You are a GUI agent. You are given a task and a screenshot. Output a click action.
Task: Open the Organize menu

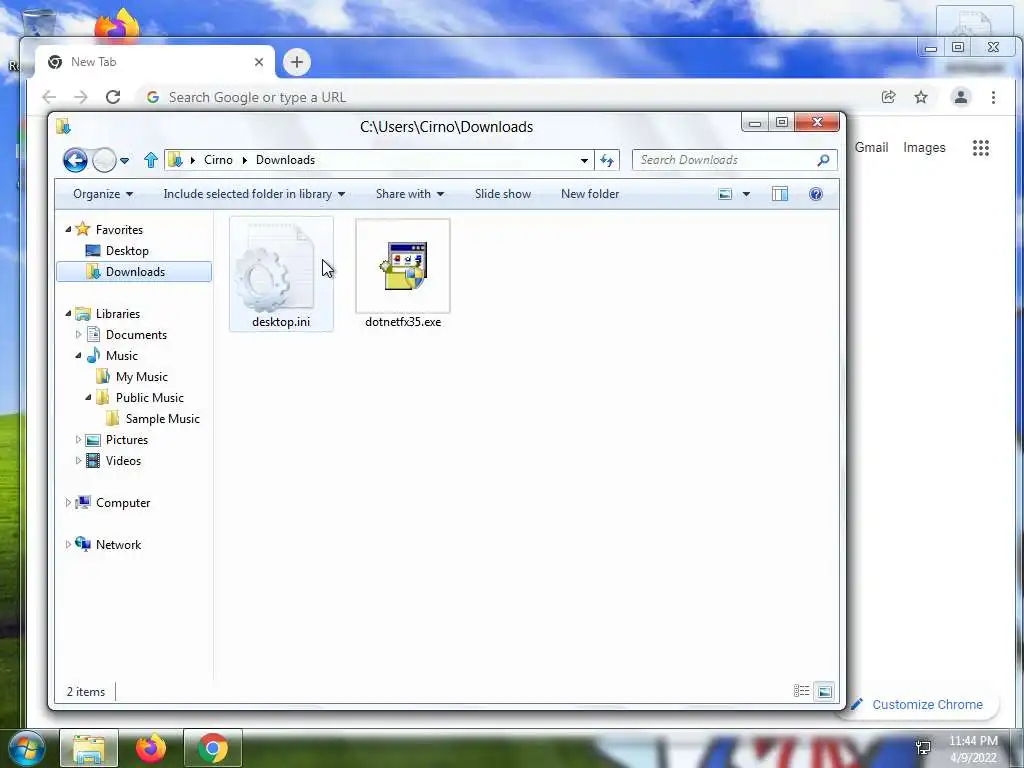point(103,194)
